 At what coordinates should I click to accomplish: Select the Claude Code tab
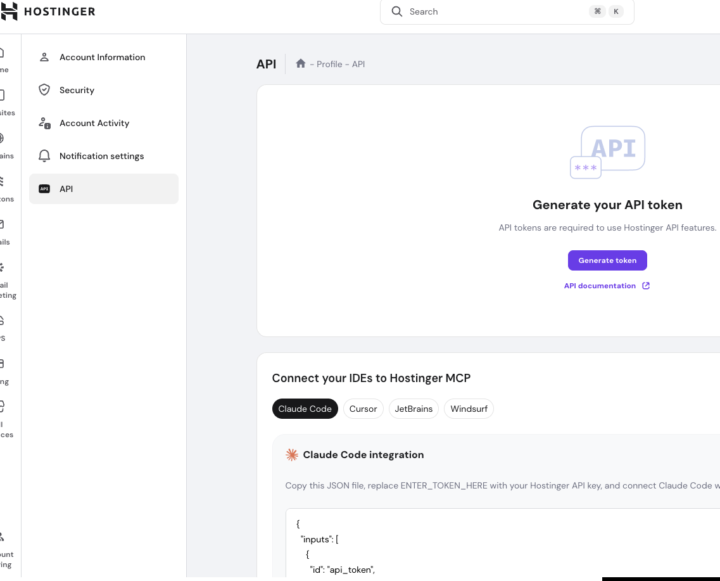[x=305, y=409]
